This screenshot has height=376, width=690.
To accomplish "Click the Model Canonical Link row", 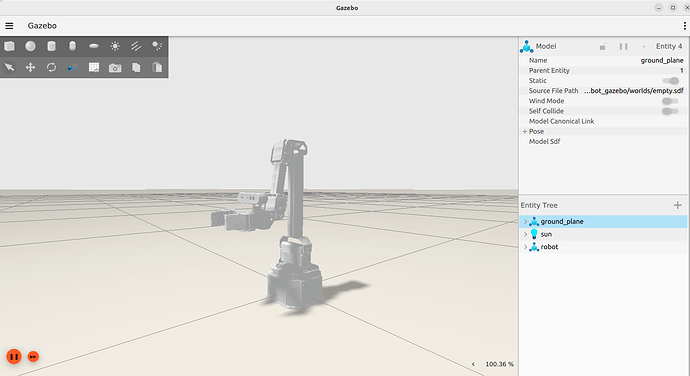I will (603, 121).
